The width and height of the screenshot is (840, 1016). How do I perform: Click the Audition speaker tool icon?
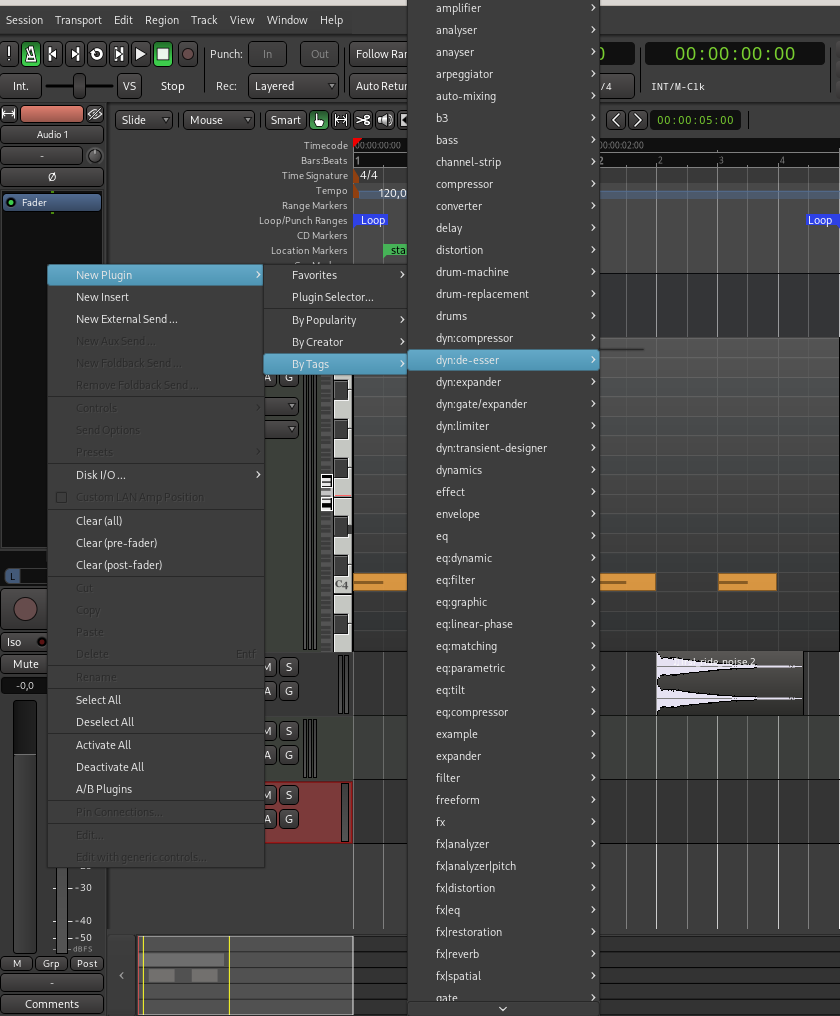(385, 120)
